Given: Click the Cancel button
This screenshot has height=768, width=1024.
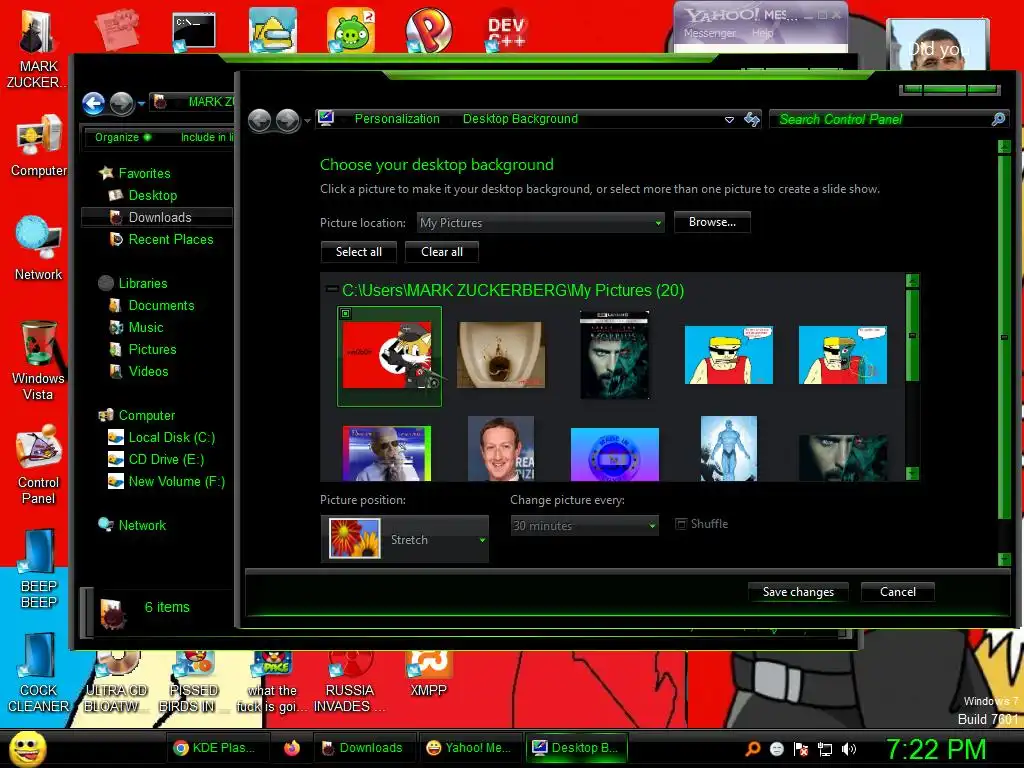Looking at the screenshot, I should 897,592.
